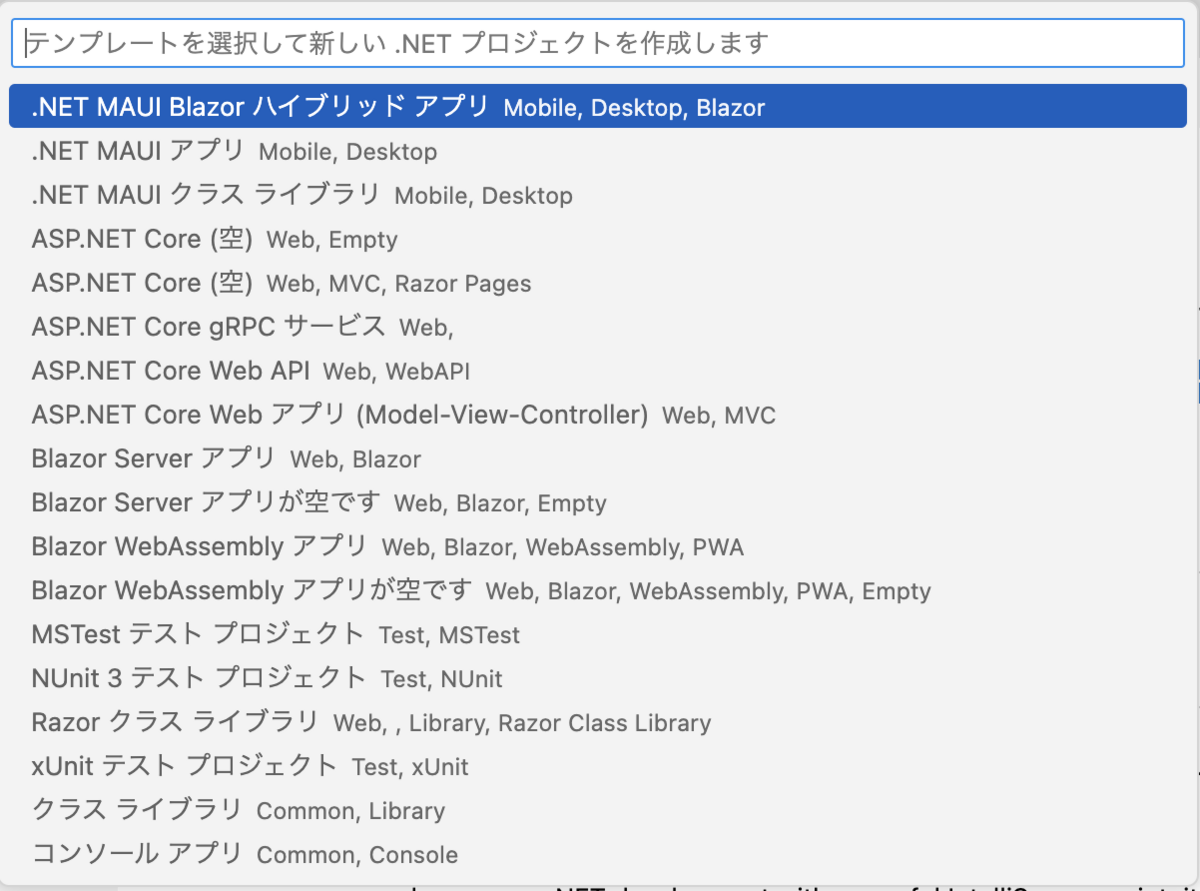Viewport: 1200px width, 891px height.
Task: Choose .NET MAUI アプリ template
Action: (598, 151)
